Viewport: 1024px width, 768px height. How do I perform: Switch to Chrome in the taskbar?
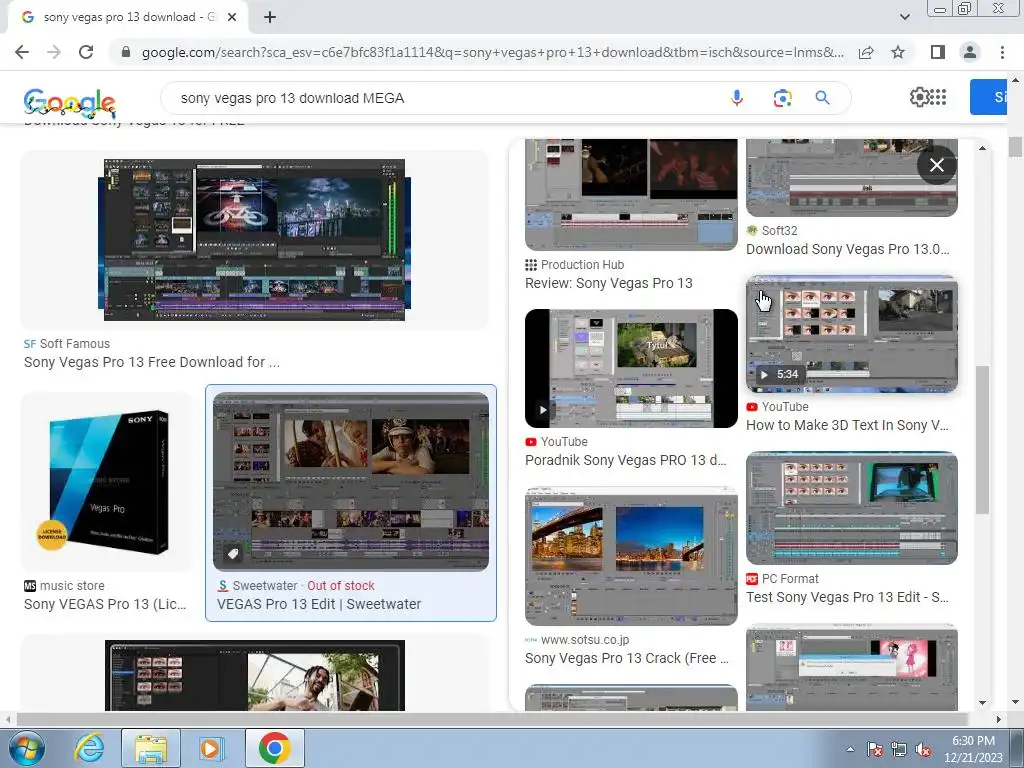[274, 748]
